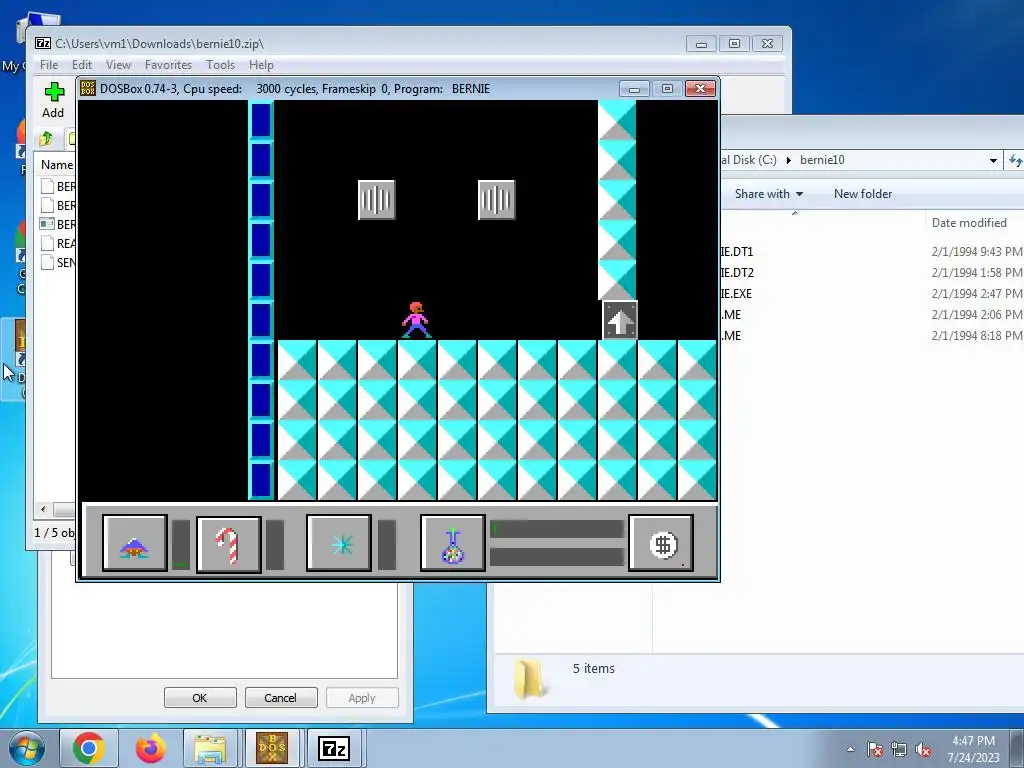1024x768 pixels.
Task: Click the dollar coin money icon
Action: tap(661, 543)
